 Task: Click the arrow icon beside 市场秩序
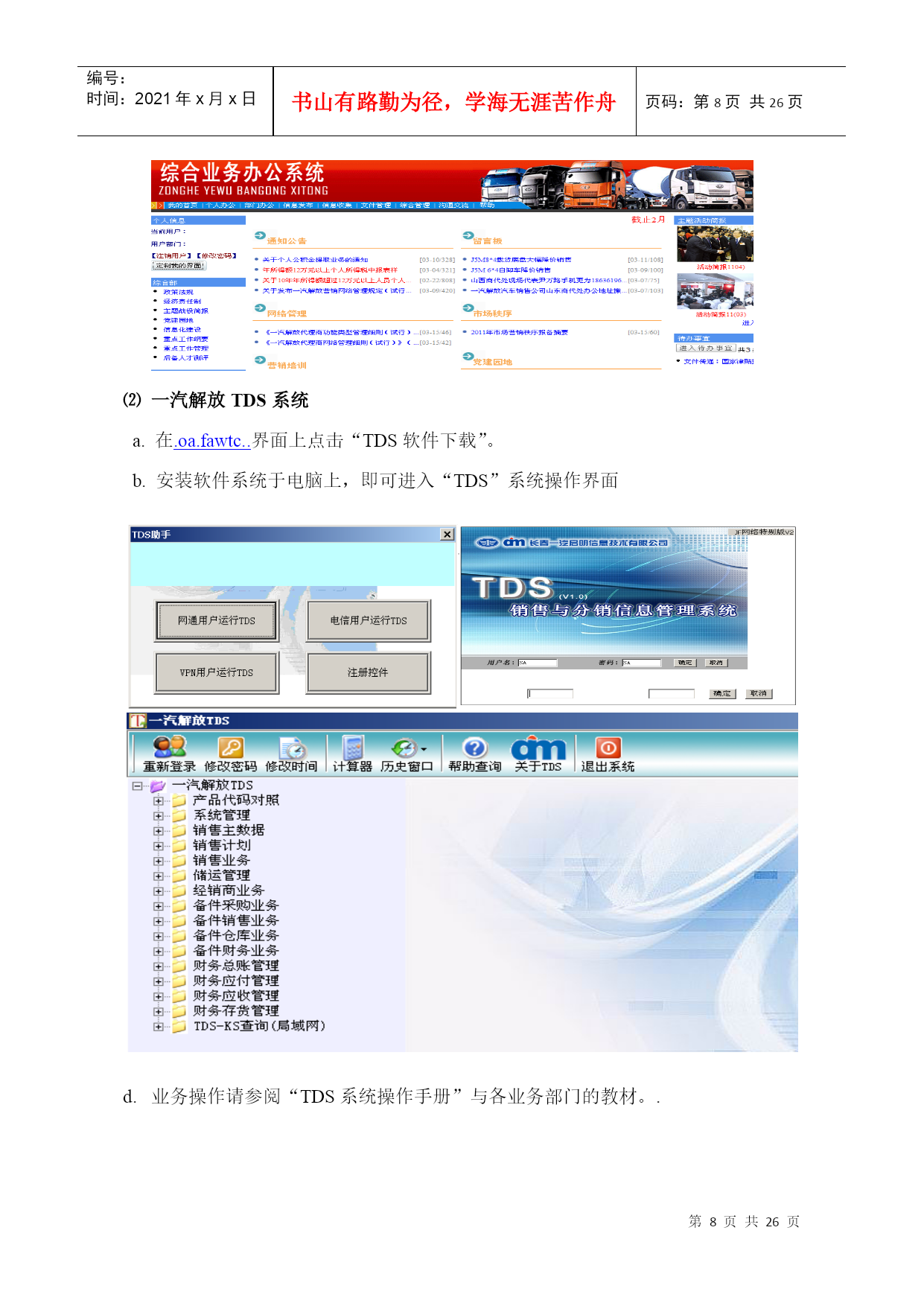pyautogui.click(x=468, y=308)
